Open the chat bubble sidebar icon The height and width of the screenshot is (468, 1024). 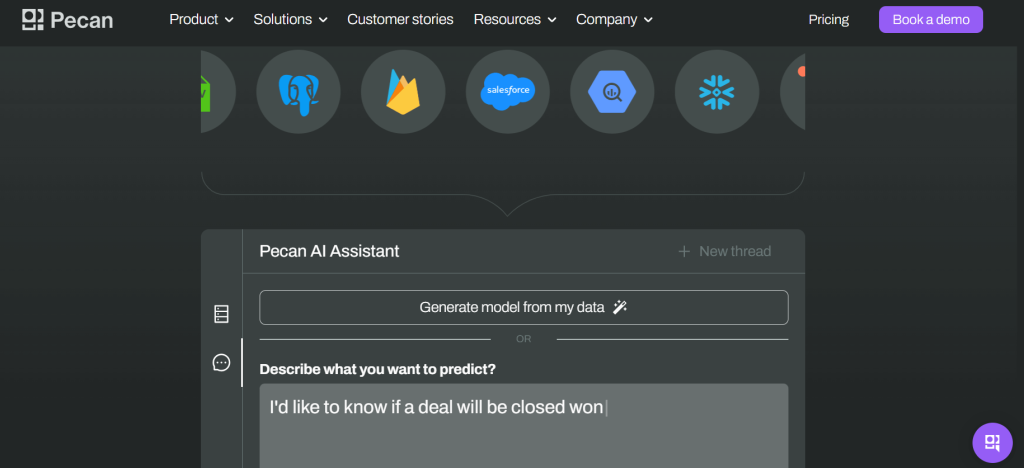tap(221, 362)
